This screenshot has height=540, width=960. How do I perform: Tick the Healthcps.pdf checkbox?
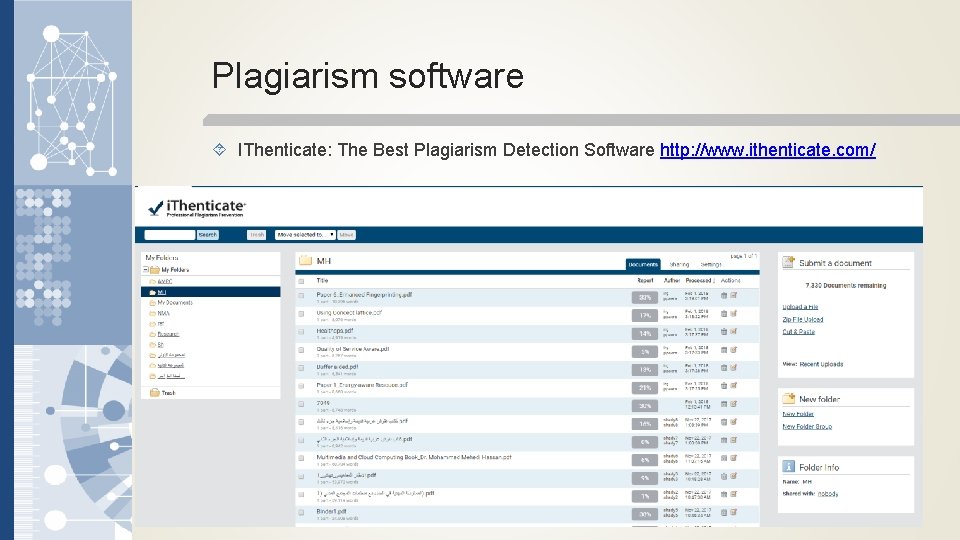301,332
